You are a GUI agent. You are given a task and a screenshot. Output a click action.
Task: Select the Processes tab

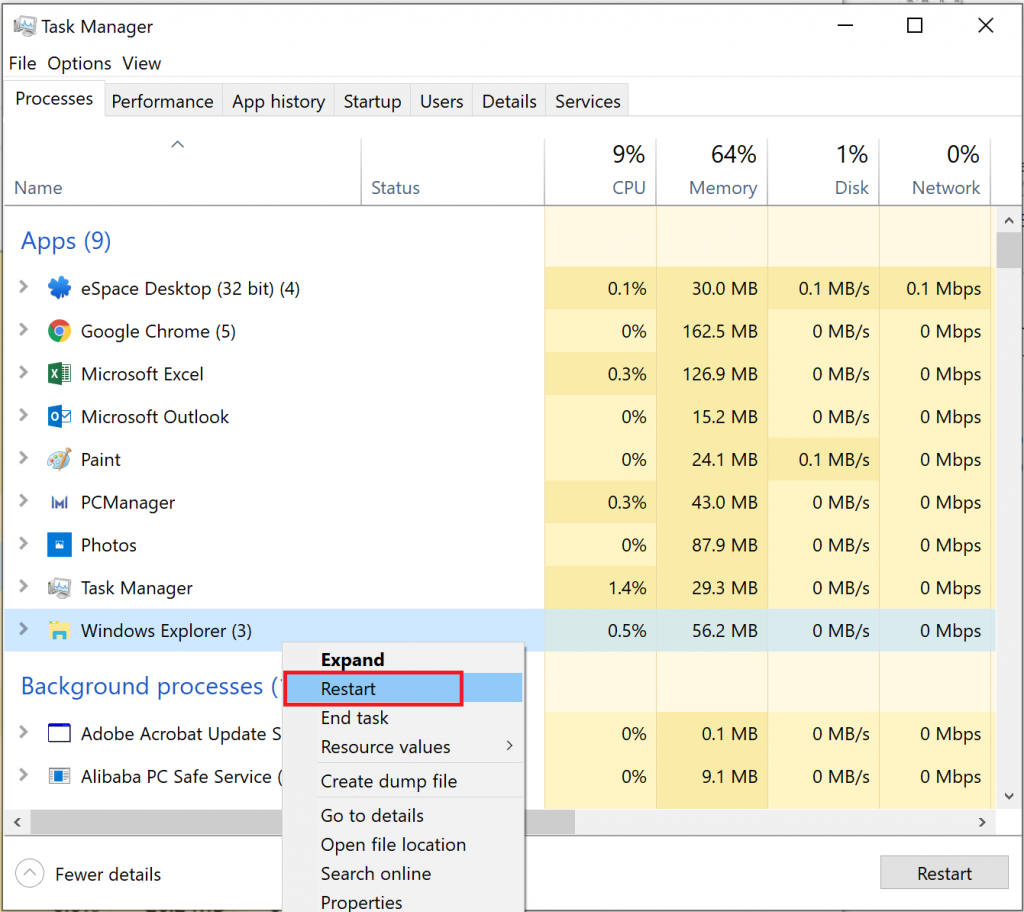tap(54, 99)
